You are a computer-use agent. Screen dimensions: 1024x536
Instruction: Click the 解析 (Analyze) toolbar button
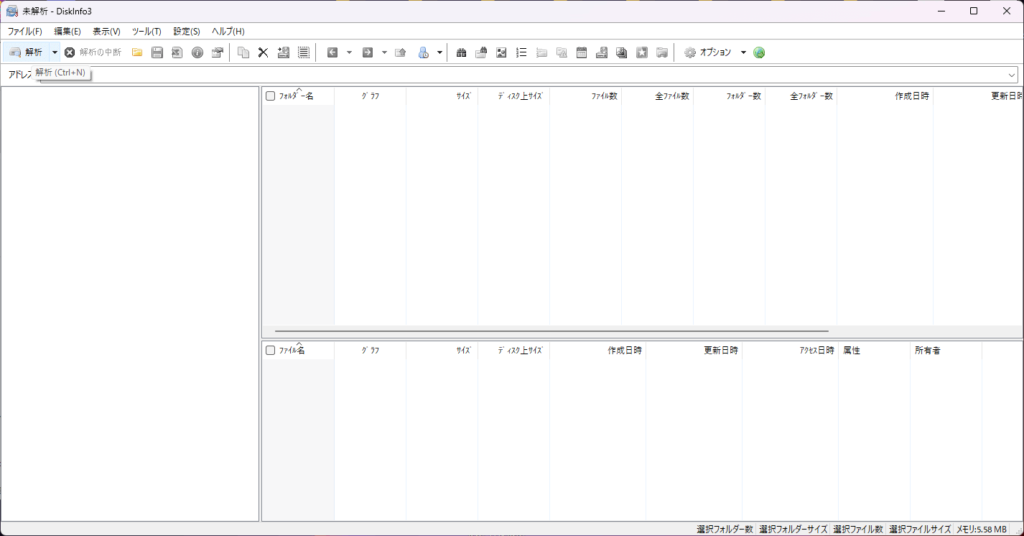point(26,52)
